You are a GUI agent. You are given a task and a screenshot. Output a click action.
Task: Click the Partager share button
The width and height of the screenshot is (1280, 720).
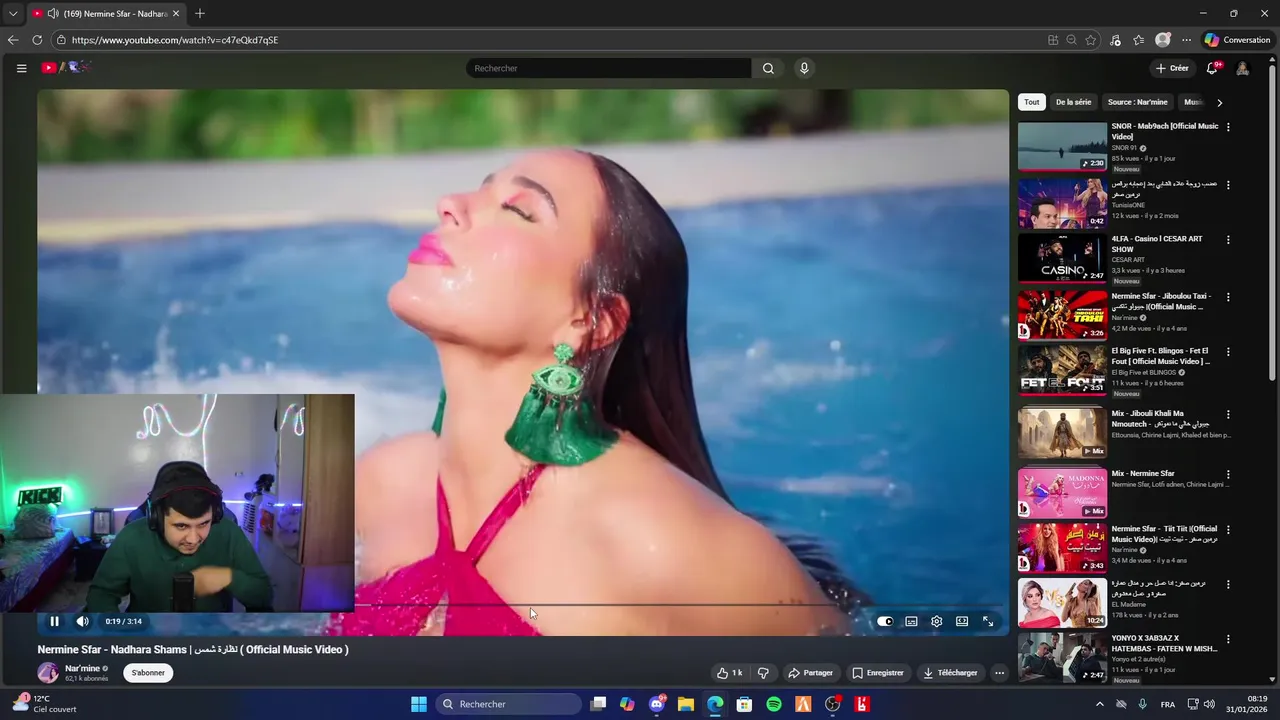pos(810,673)
